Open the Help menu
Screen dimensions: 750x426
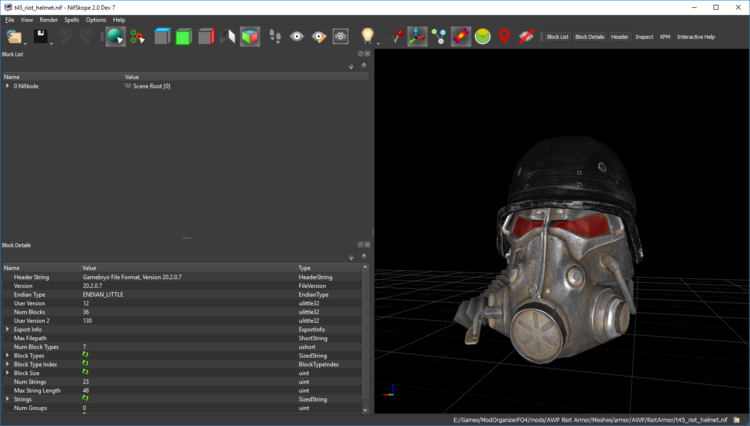coord(119,20)
